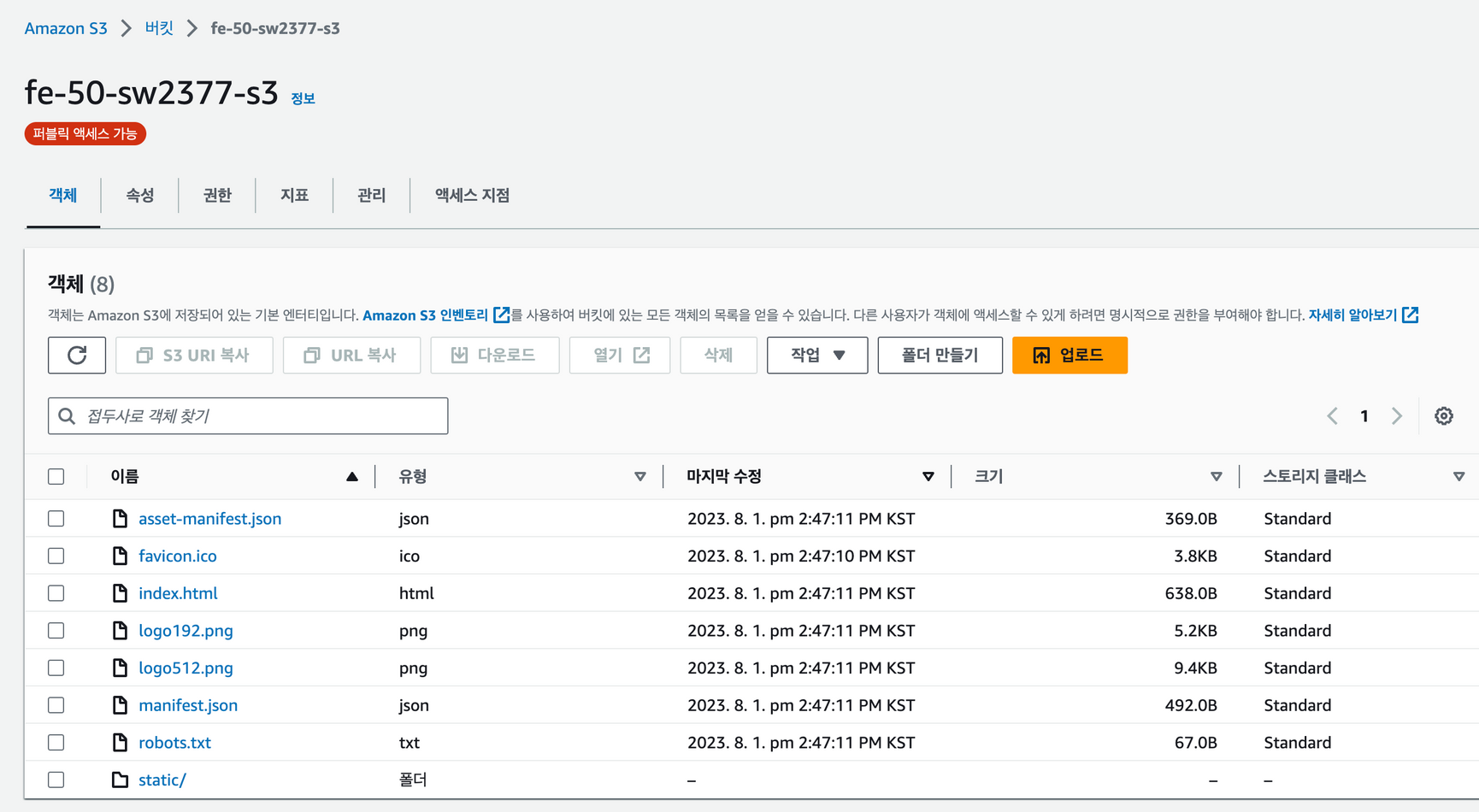Screen dimensions: 1479x812
Task: Click the folder icon beside static/
Action: coord(120,780)
